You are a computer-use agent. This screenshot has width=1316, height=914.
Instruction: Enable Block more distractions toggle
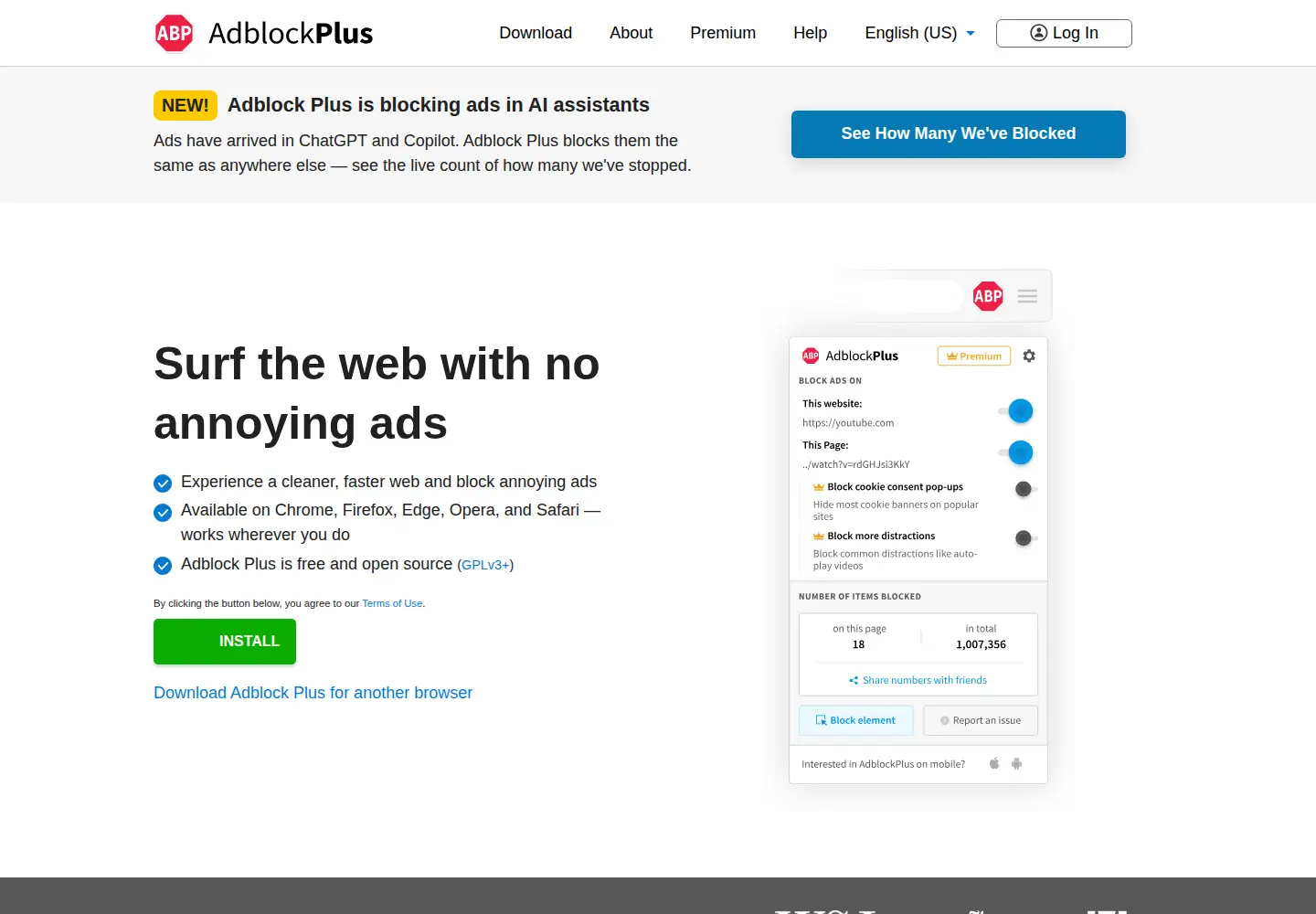[x=1025, y=538]
